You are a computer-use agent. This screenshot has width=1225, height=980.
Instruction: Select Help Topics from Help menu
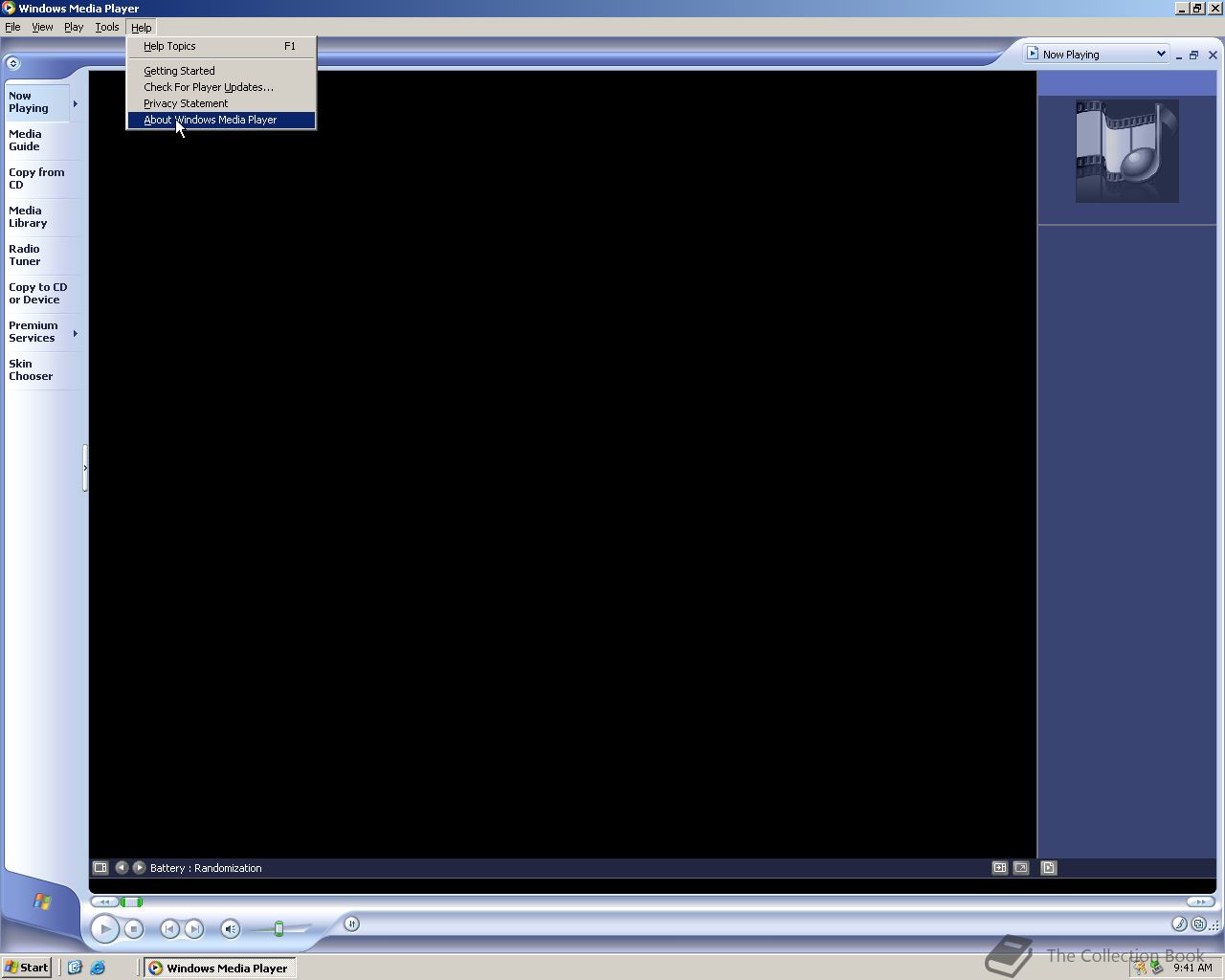tap(221, 46)
